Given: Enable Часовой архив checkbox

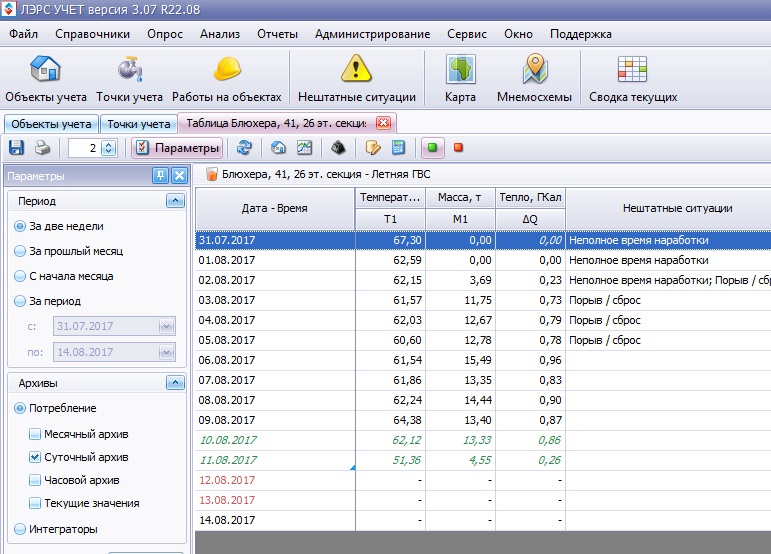Looking at the screenshot, I should 34,480.
